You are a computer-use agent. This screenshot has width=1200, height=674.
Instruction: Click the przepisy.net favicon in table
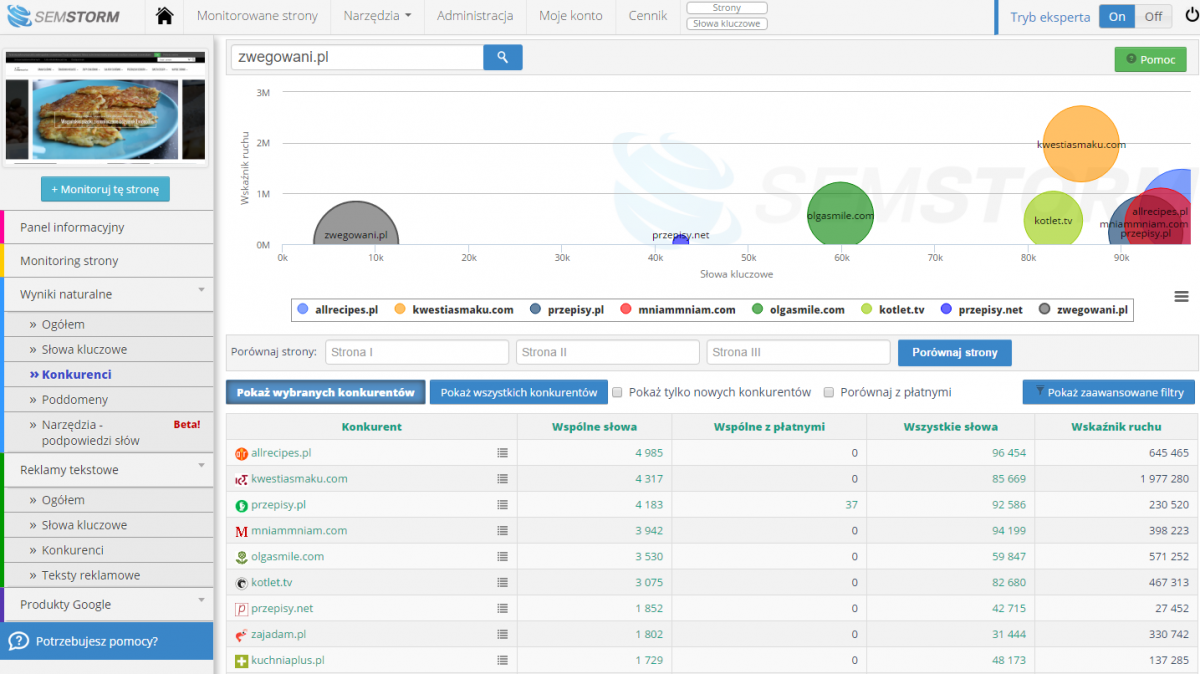(241, 609)
